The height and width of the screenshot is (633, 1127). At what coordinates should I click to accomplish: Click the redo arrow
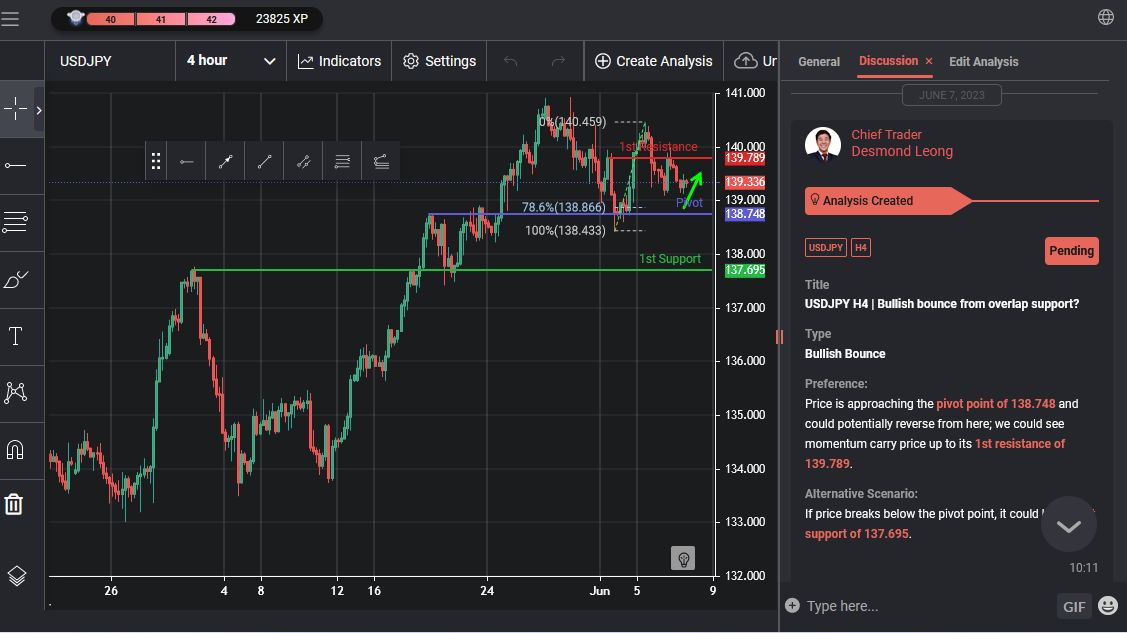pyautogui.click(x=558, y=61)
